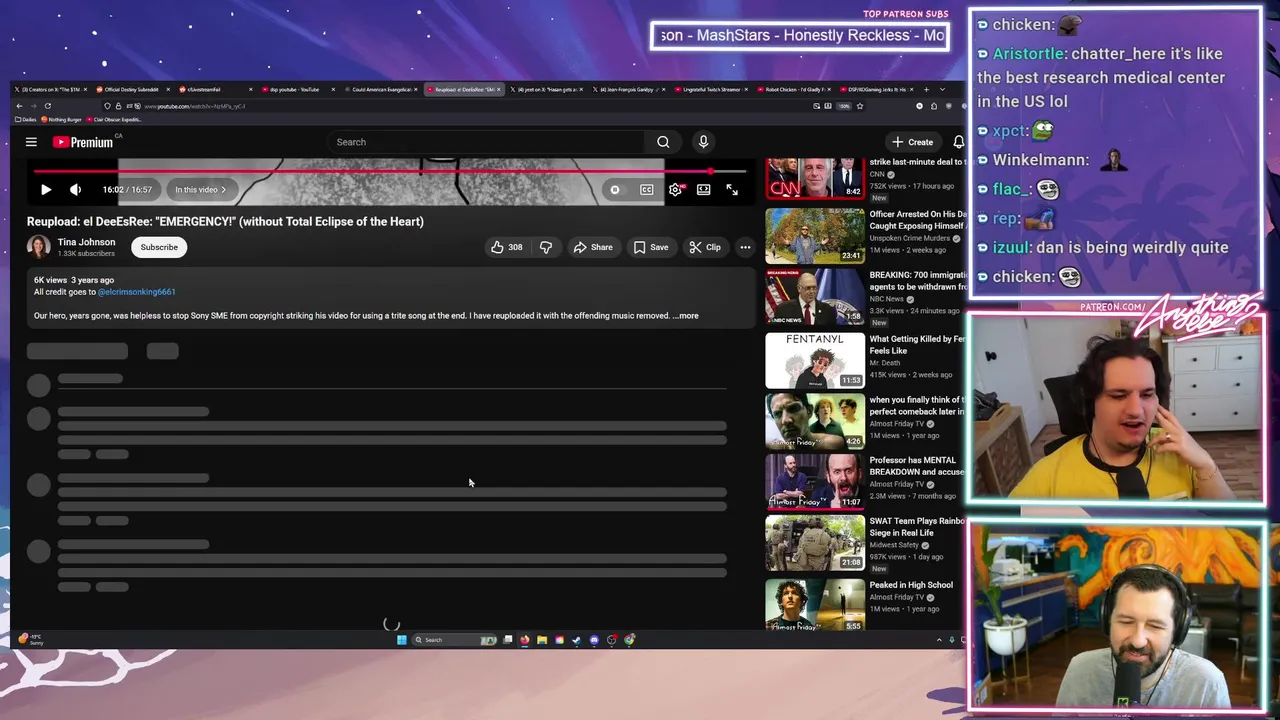Focus the YouTube search field
This screenshot has width=1280, height=720.
[x=486, y=142]
